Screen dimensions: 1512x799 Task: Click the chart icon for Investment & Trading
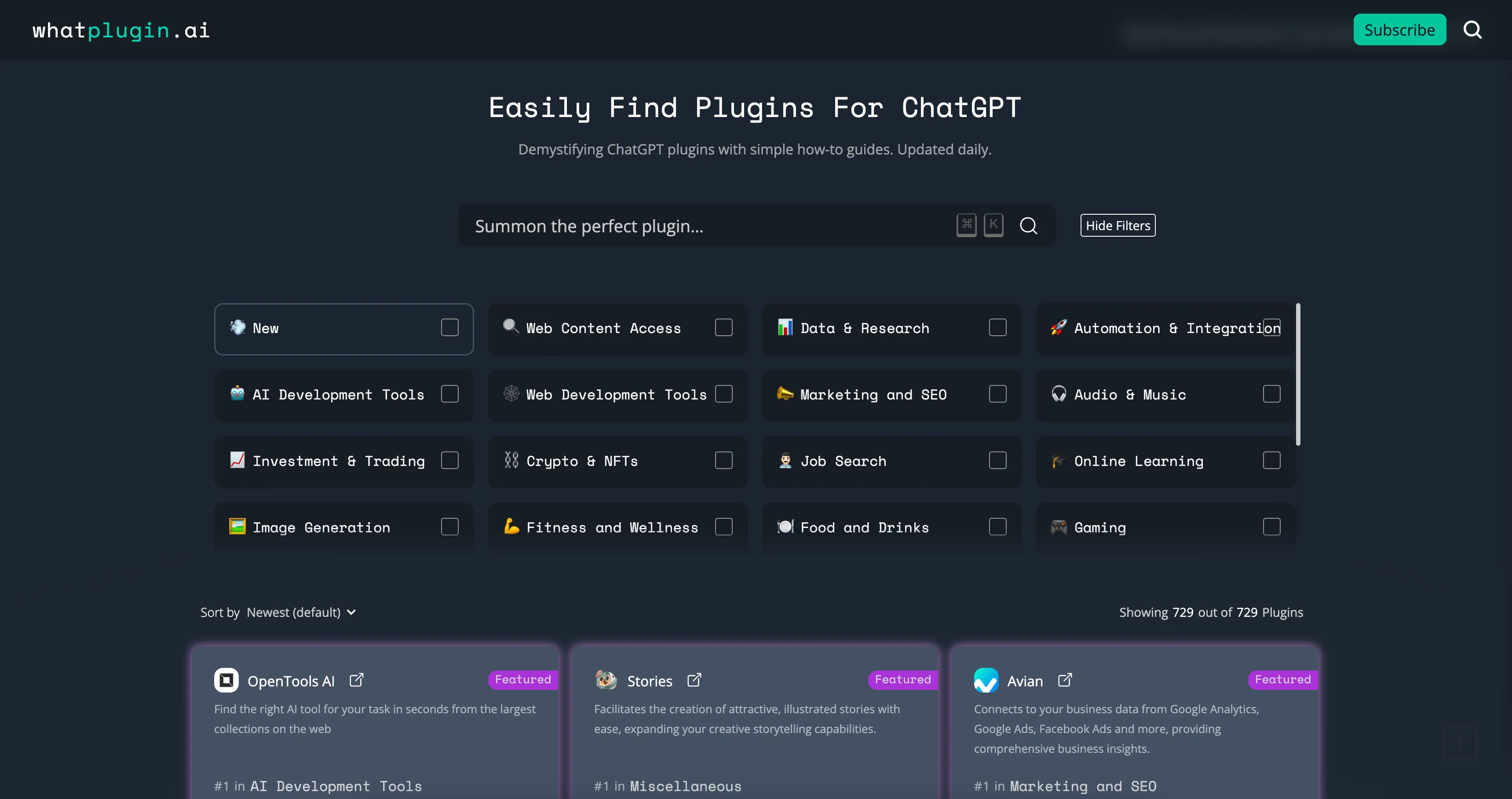(237, 460)
